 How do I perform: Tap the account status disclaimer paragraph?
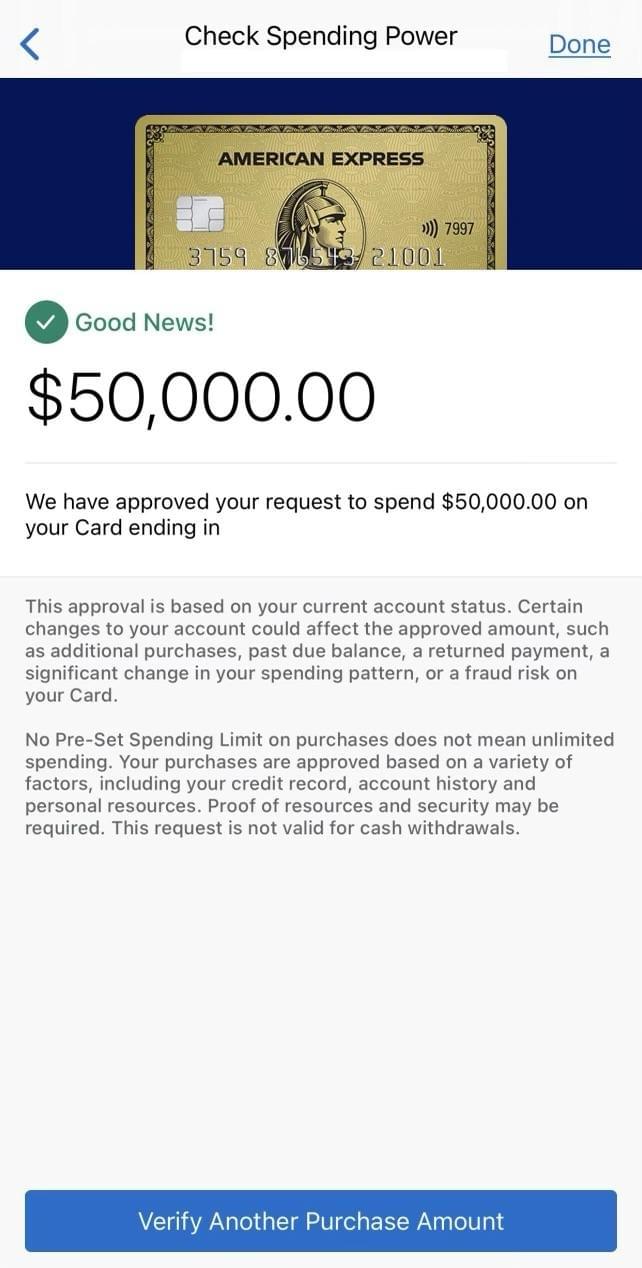pyautogui.click(x=316, y=651)
